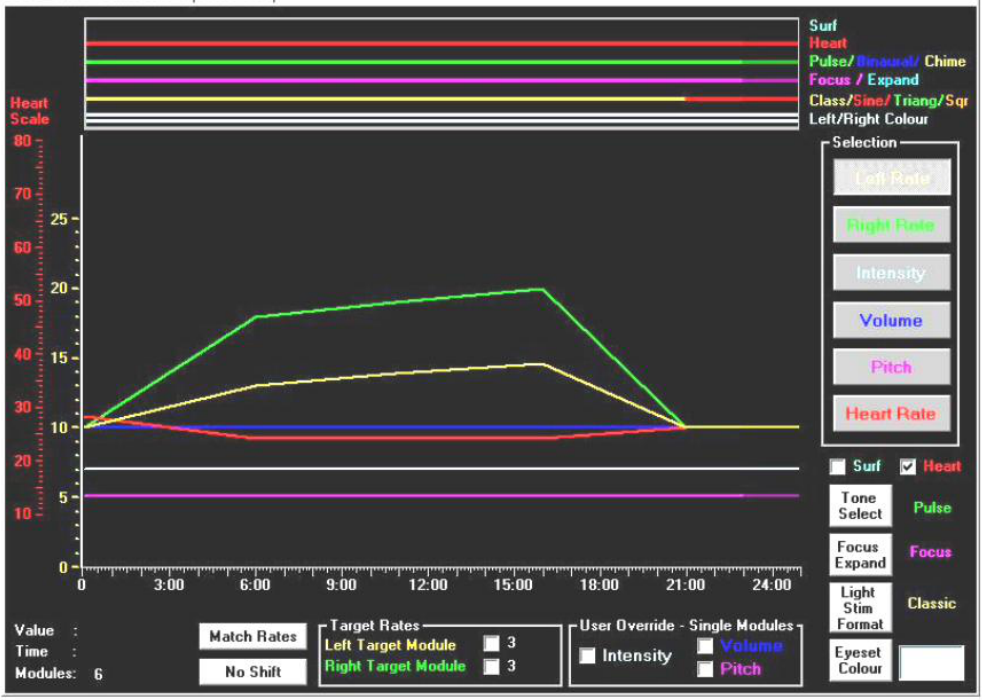The width and height of the screenshot is (982, 700).
Task: Click the 6:00 time axis label
Action: pyautogui.click(x=255, y=585)
